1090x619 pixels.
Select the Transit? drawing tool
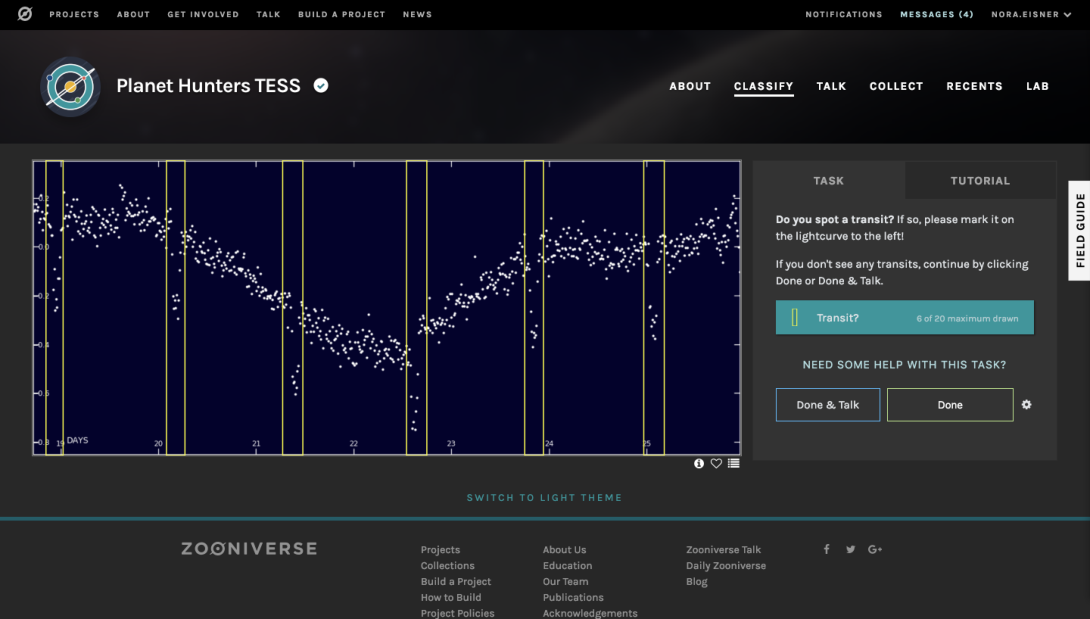click(x=904, y=318)
